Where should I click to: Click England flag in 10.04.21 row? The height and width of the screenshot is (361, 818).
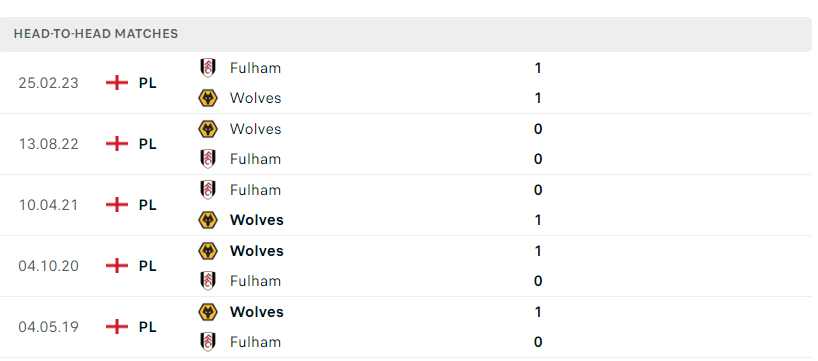point(117,205)
